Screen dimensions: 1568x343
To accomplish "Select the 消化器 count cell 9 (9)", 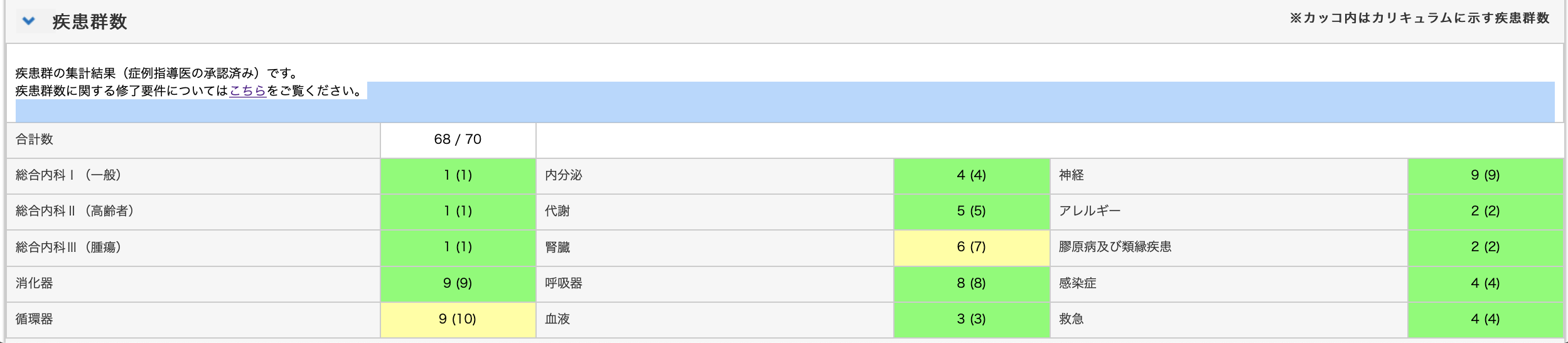I will pyautogui.click(x=458, y=283).
